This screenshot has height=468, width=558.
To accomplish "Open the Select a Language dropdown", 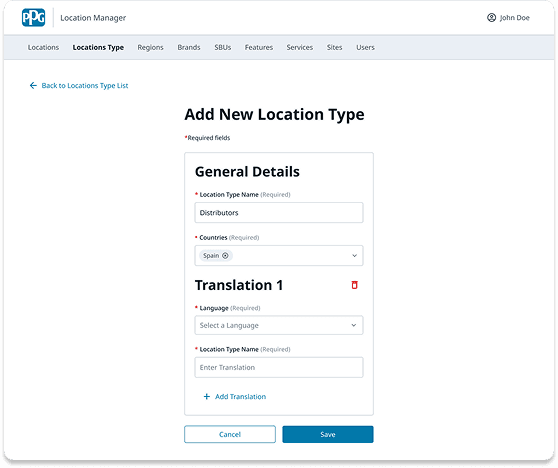I will [x=279, y=325].
